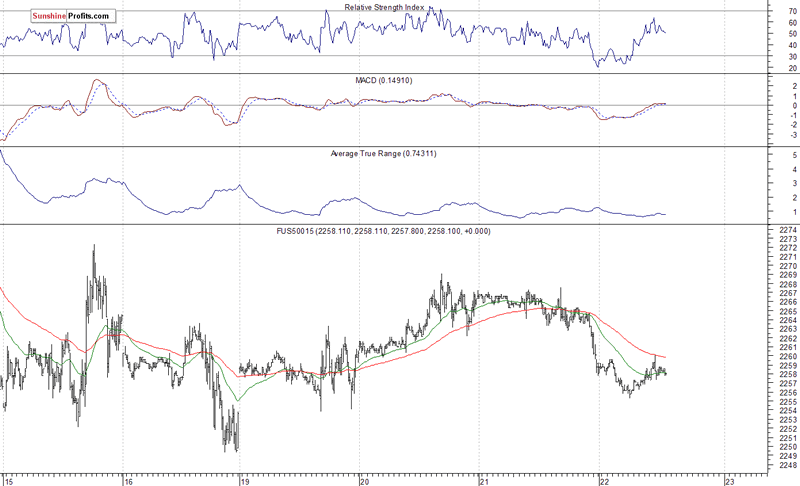
Task: Click the SunshineProfits.com logo
Action: pyautogui.click(x=58, y=17)
